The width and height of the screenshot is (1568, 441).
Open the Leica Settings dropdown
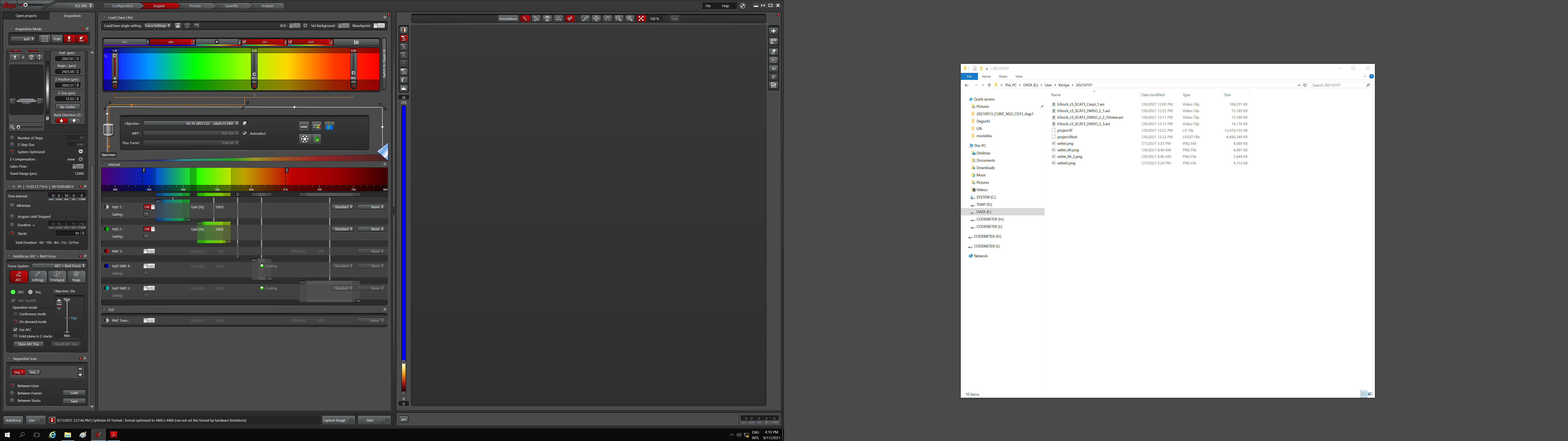coord(158,26)
